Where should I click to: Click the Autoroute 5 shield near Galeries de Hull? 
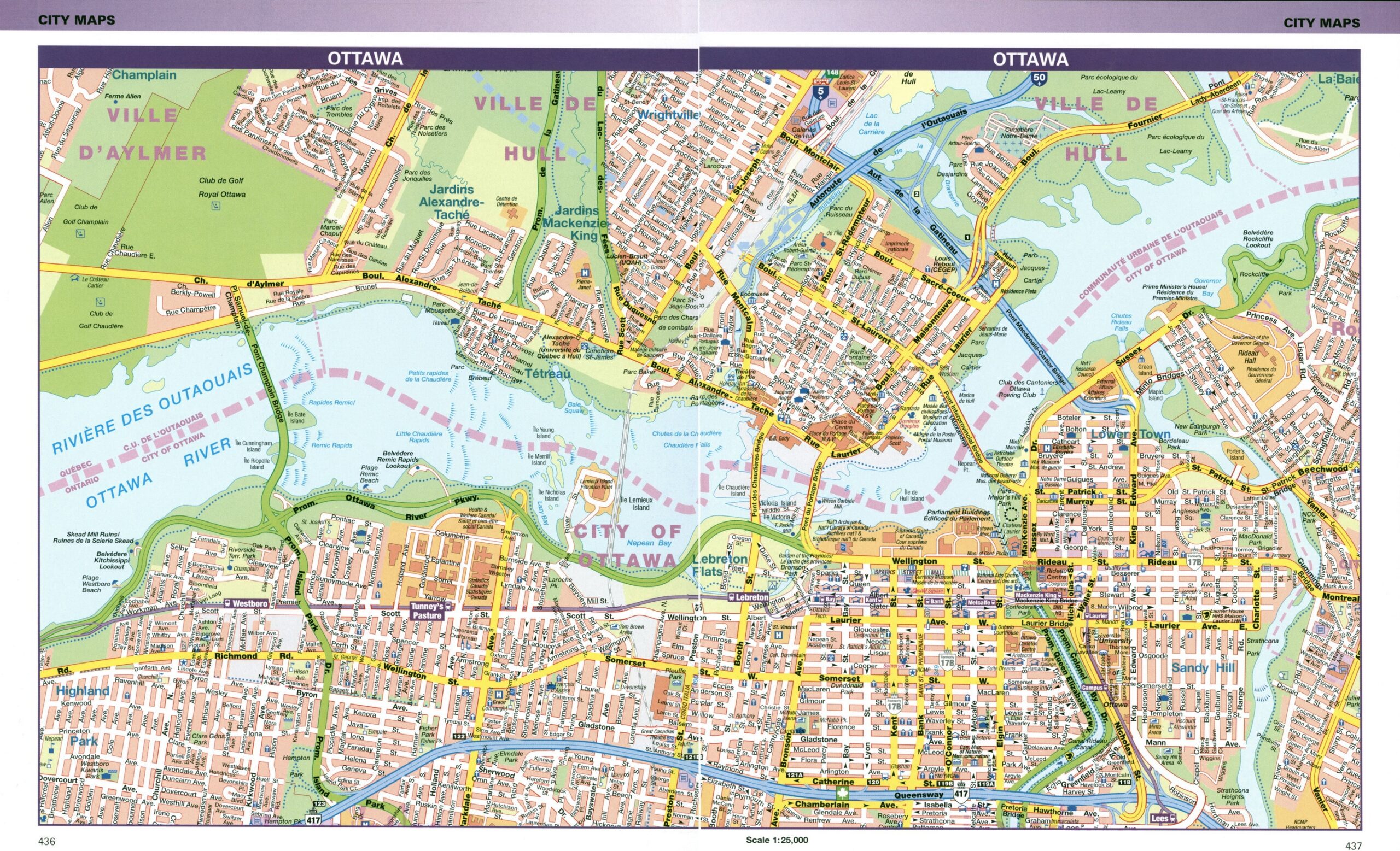[x=821, y=93]
